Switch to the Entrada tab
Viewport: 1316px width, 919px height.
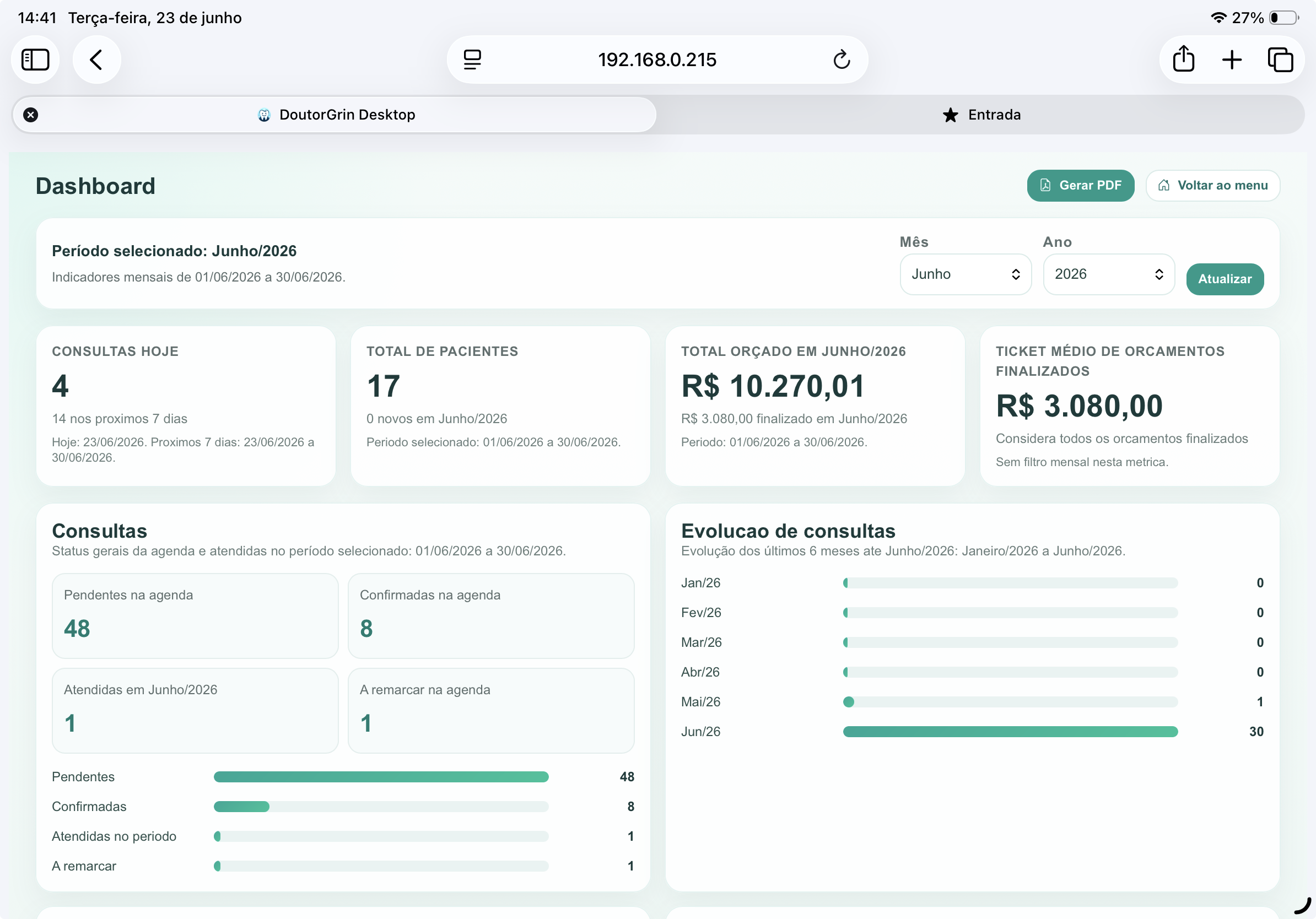click(x=981, y=115)
